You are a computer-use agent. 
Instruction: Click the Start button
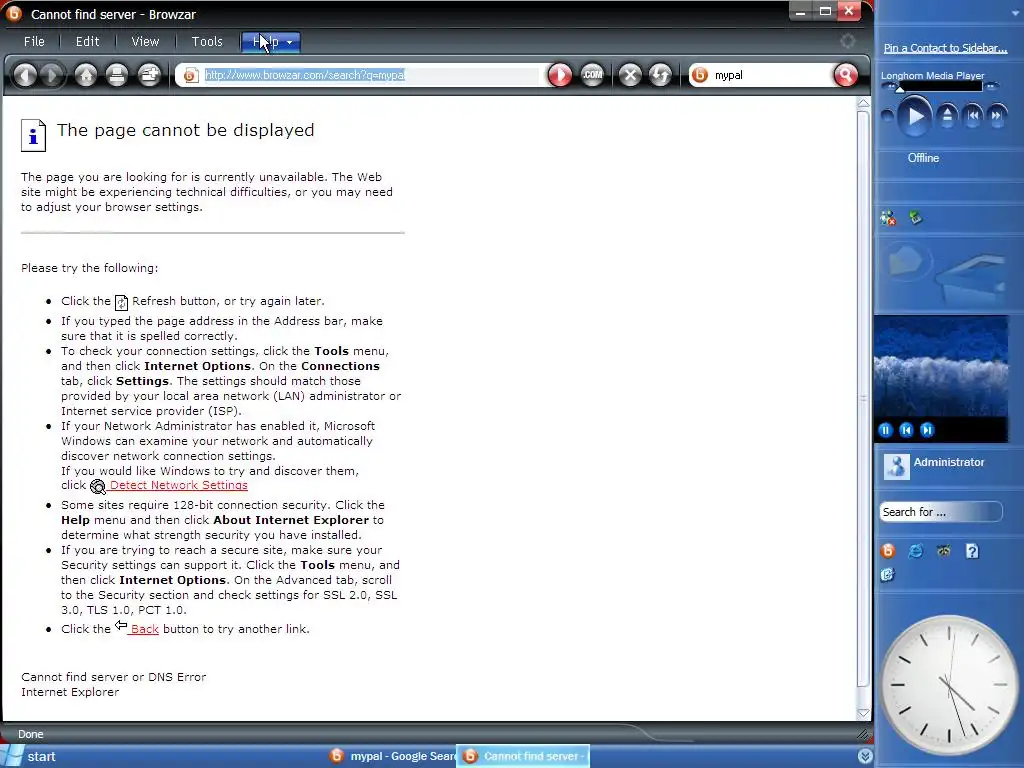(x=31, y=756)
